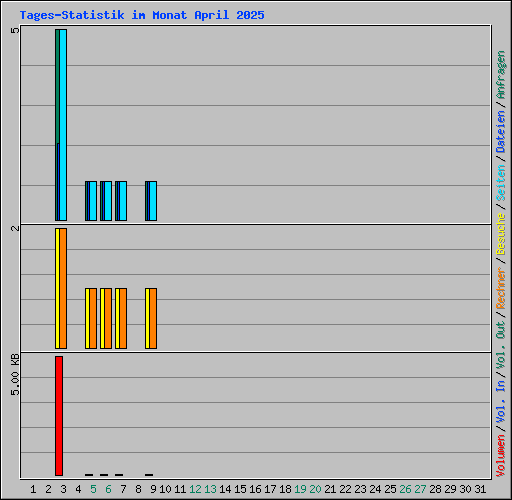Screen dimensions: 512x500
Task: Click the 5.00 KB axis label
Action: (15, 375)
